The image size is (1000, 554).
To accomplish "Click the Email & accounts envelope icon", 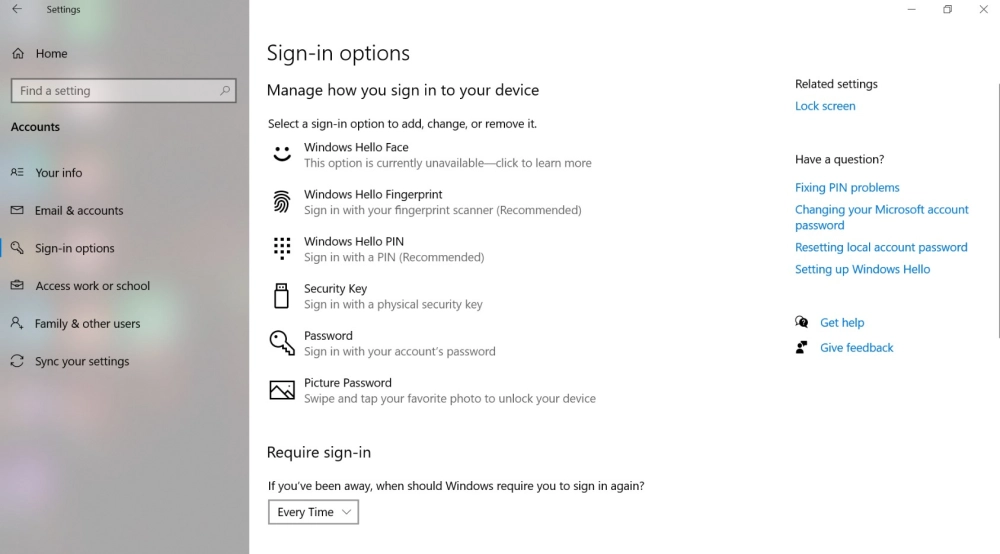I will click(x=17, y=210).
